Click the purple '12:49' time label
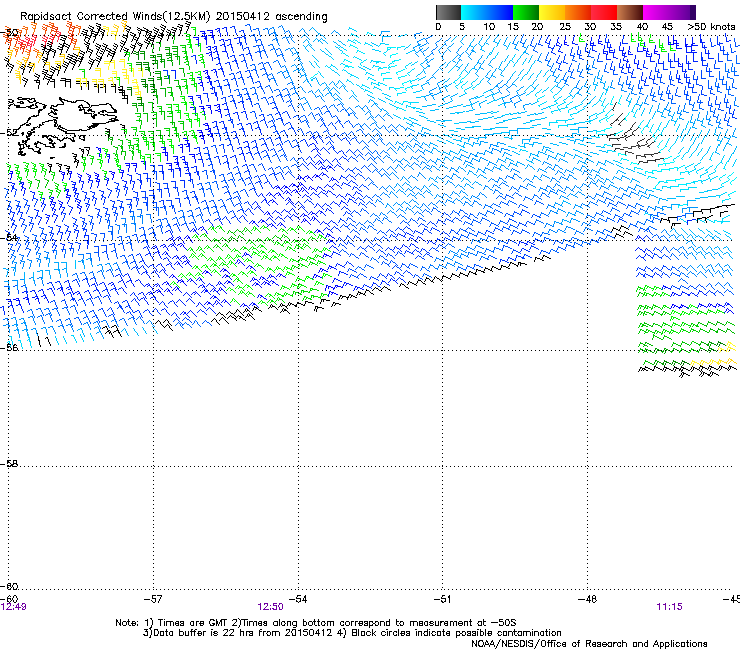The width and height of the screenshot is (740, 650). click(x=14, y=607)
